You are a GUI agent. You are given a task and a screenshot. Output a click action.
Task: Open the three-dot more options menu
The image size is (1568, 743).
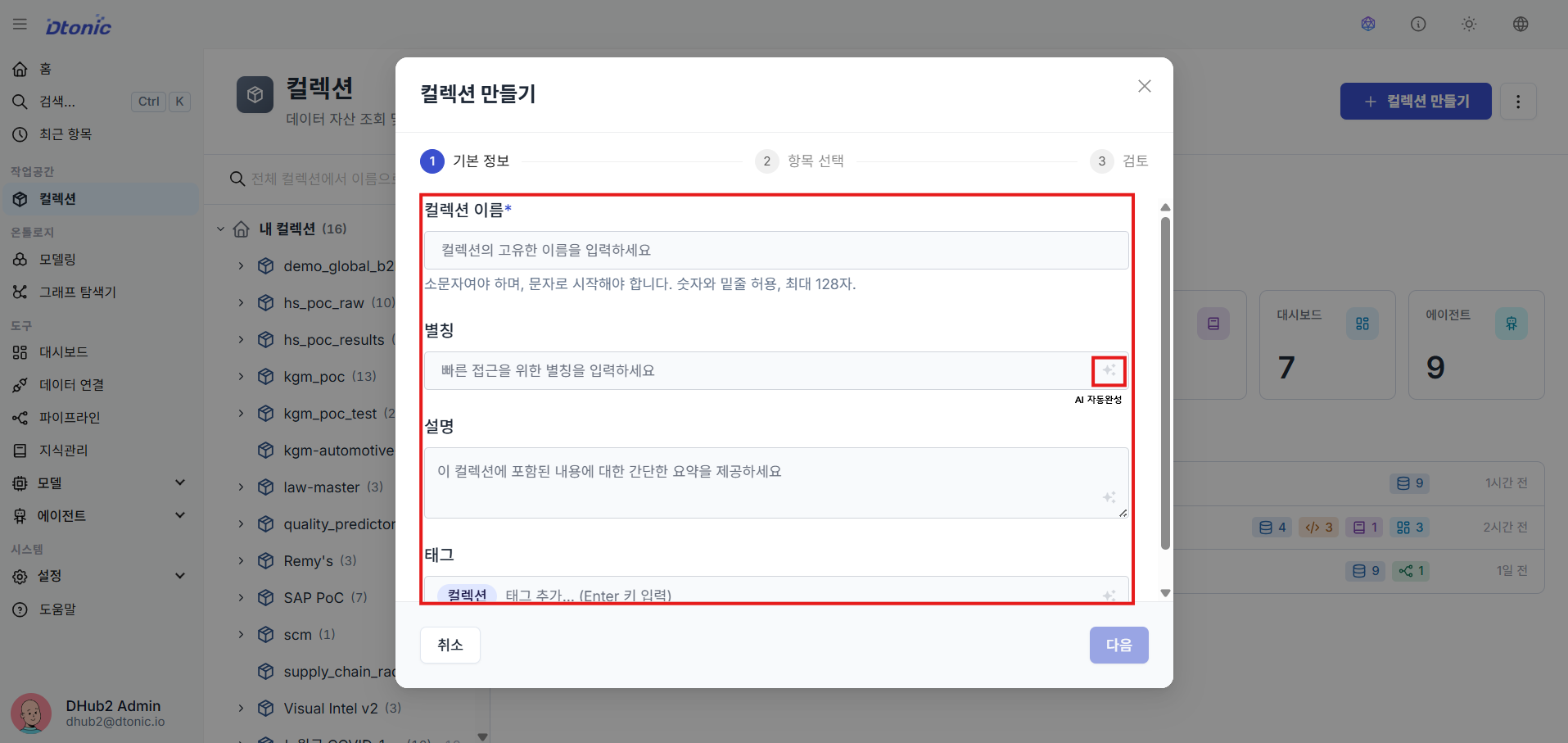pos(1518,102)
